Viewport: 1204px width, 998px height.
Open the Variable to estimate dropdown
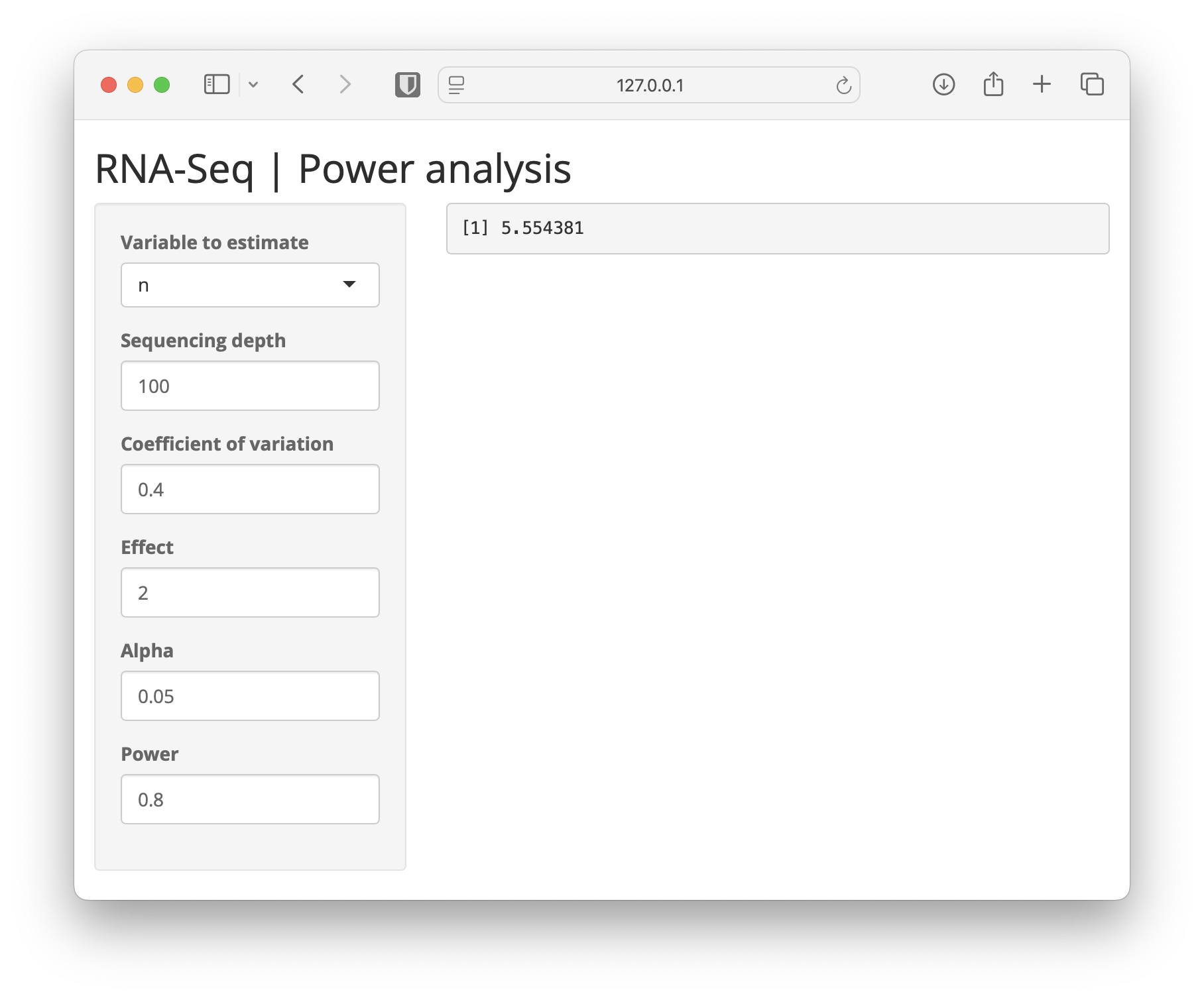(250, 285)
